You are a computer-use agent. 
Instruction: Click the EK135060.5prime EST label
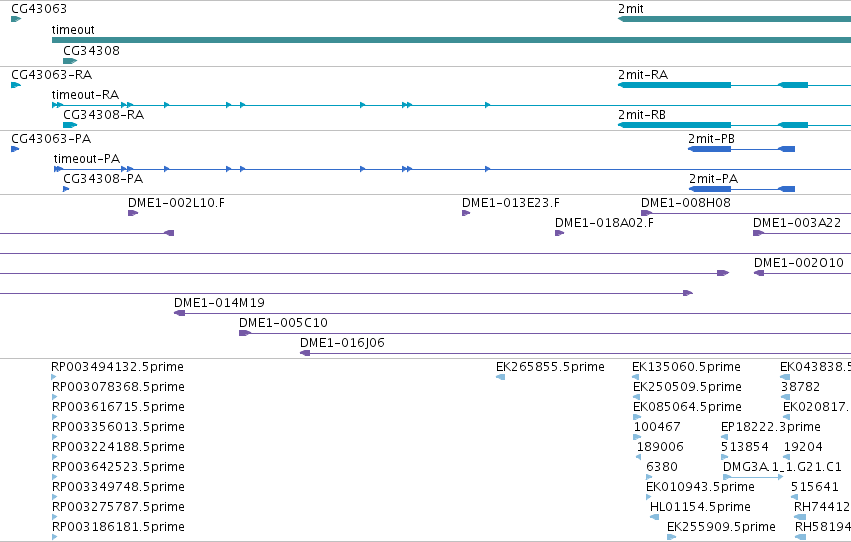click(686, 367)
